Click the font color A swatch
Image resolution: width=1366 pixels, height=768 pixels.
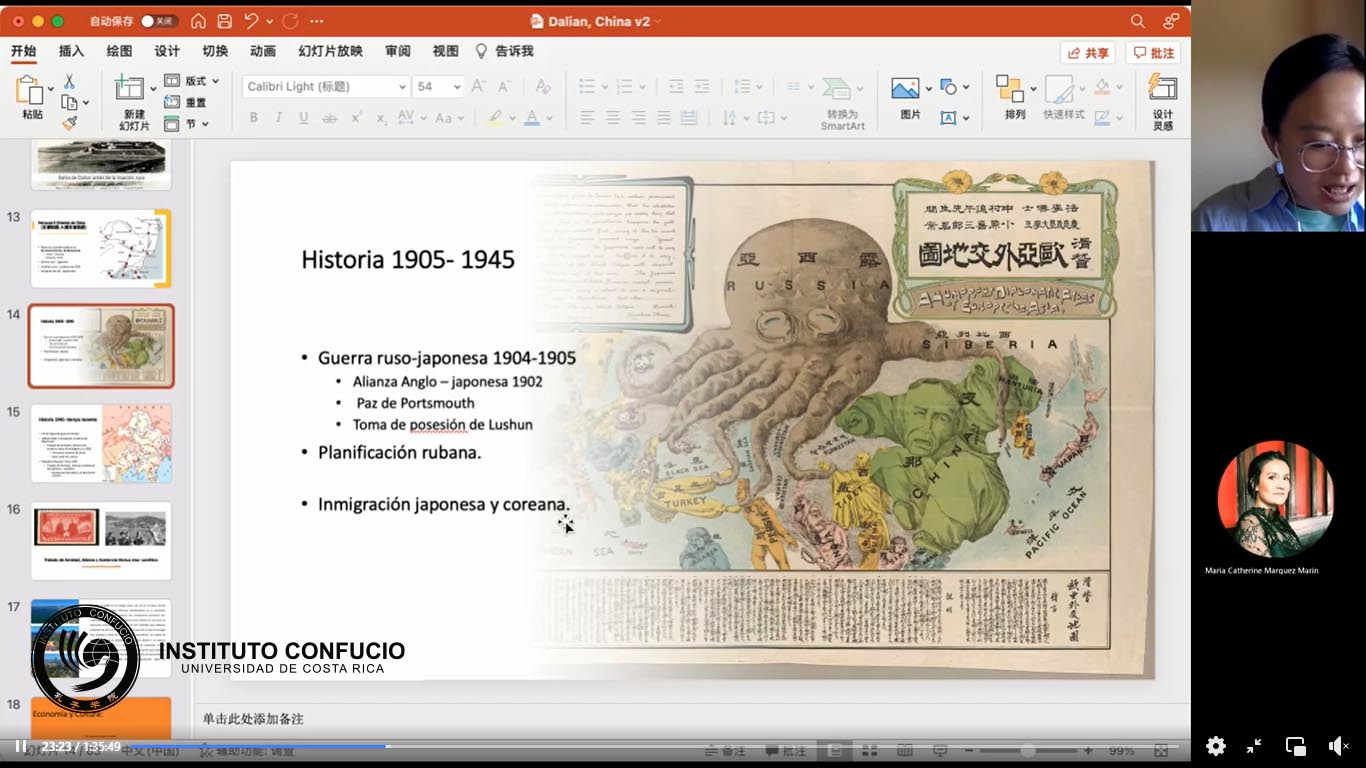[x=532, y=118]
